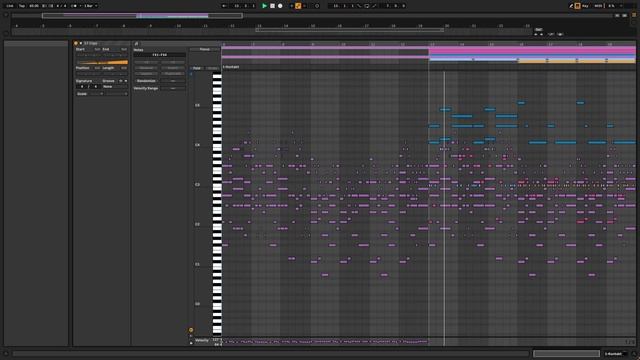The image size is (640, 360).
Task: Click the Duplicate button
Action: pyautogui.click(x=173, y=73)
